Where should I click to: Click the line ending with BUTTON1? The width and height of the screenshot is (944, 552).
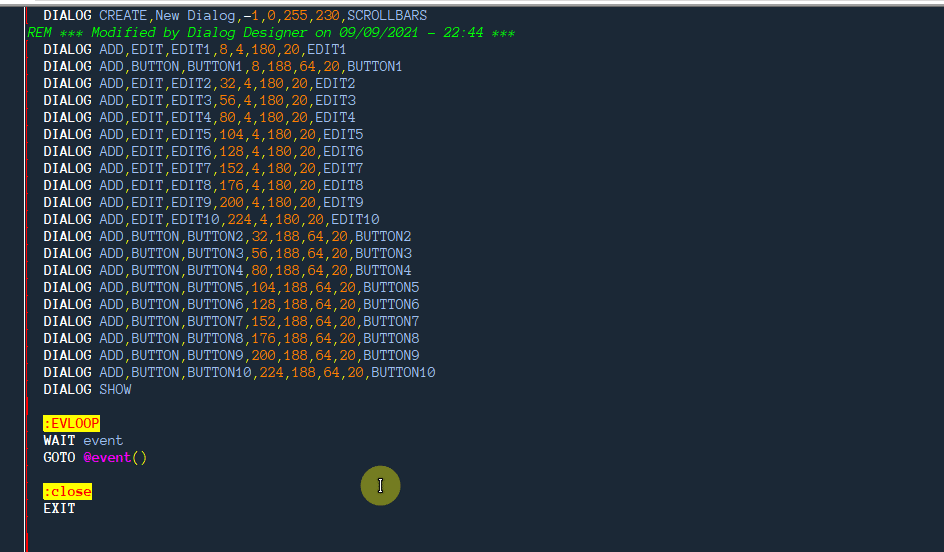(x=222, y=67)
